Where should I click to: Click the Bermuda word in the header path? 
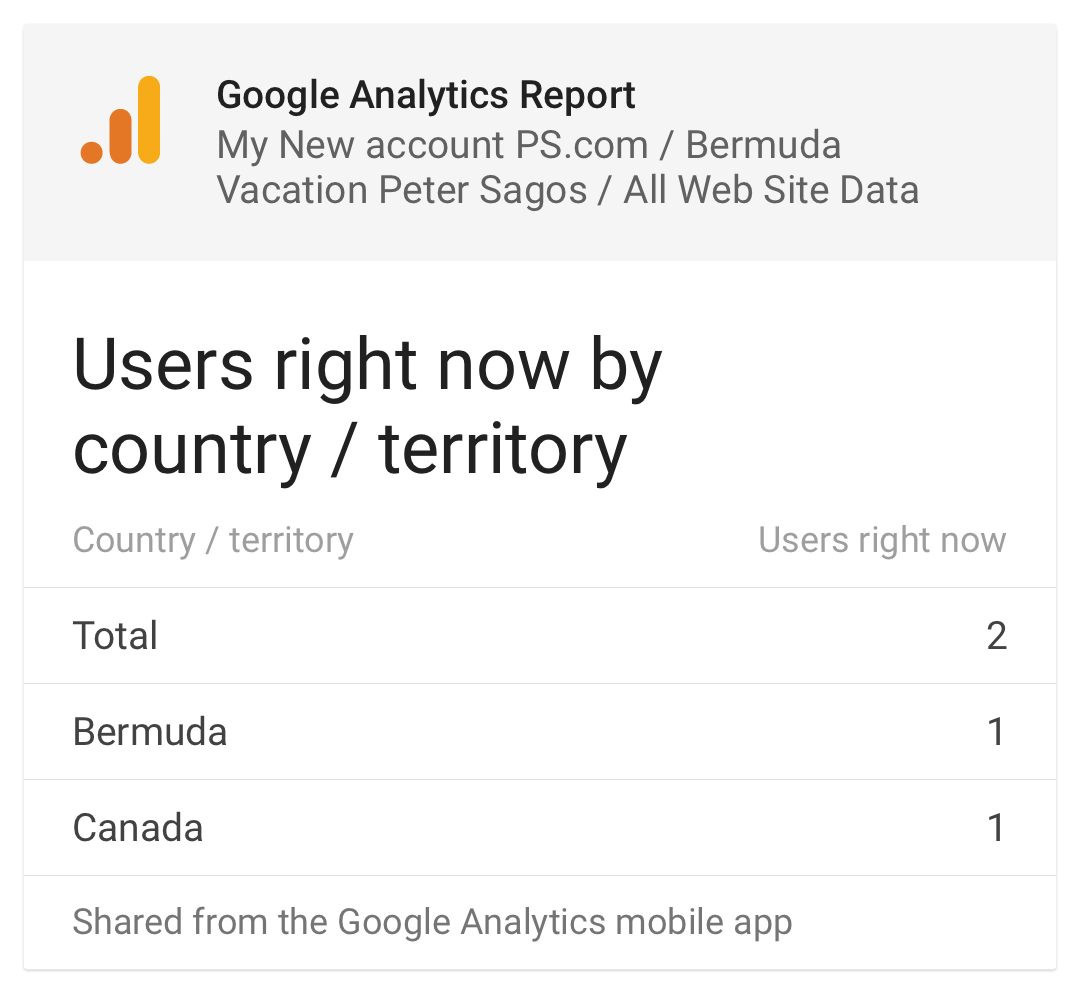click(x=763, y=145)
